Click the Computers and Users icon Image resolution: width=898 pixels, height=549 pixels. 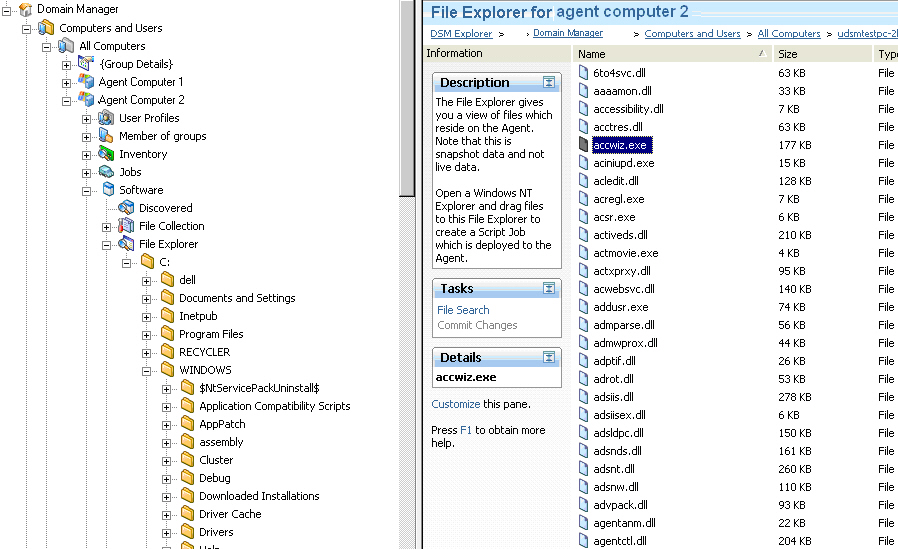46,27
